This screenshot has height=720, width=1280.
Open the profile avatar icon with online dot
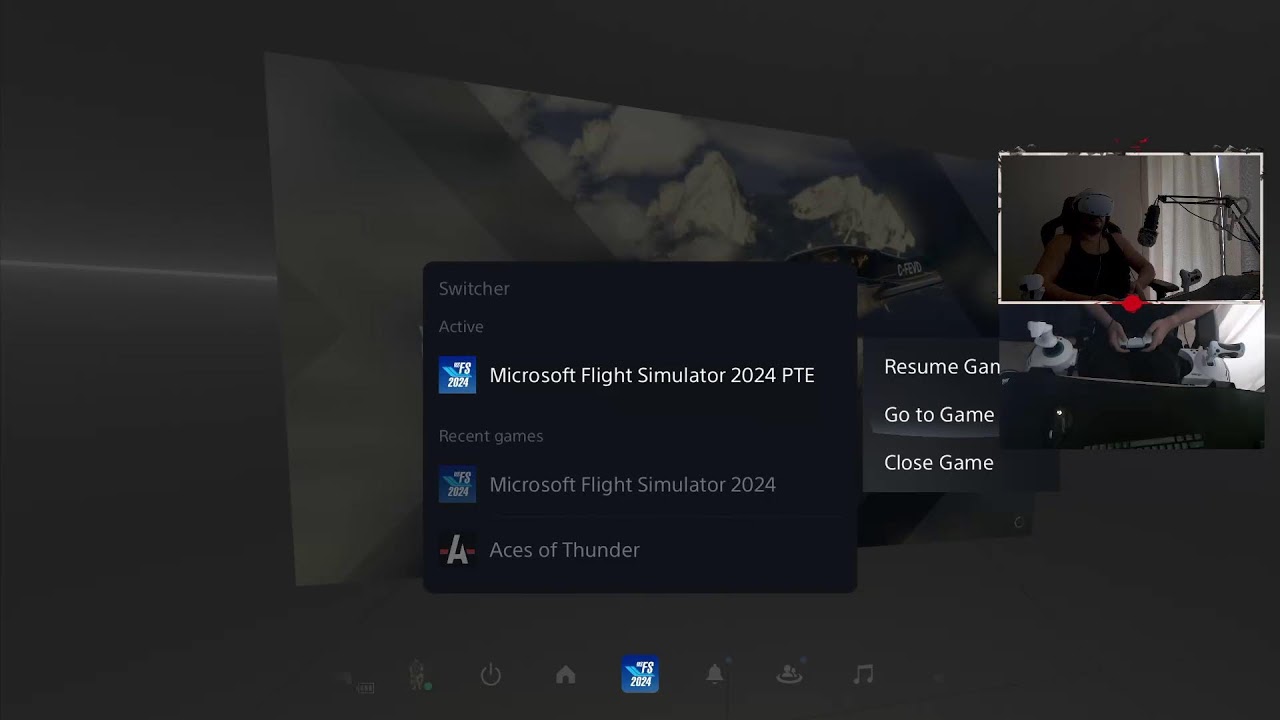[419, 676]
